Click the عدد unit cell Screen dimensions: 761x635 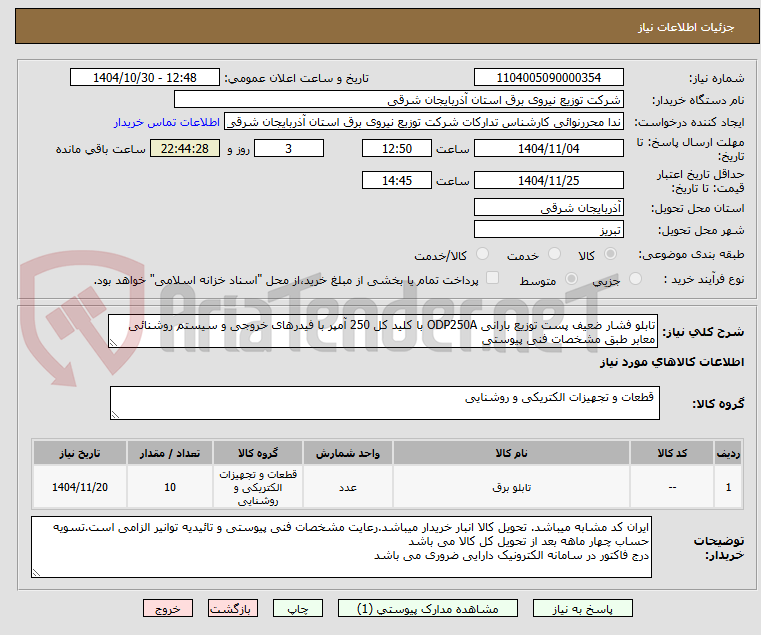[x=347, y=487]
